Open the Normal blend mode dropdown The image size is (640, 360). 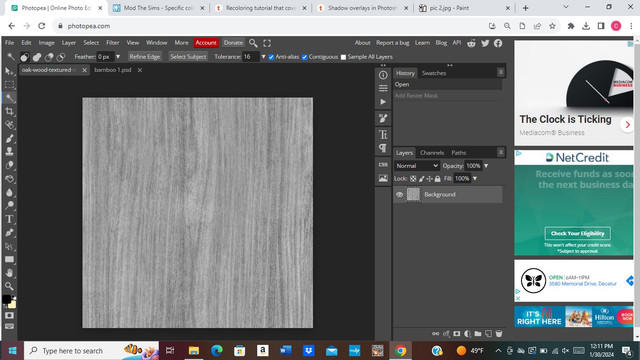click(416, 166)
